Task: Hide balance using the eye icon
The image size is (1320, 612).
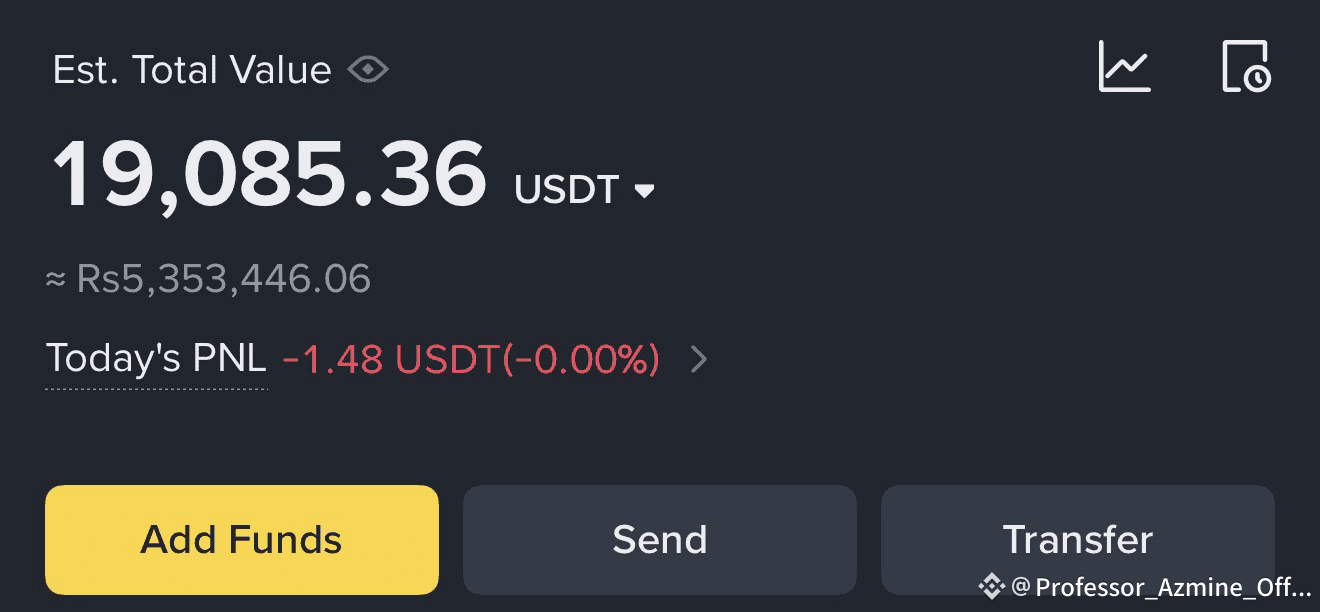Action: point(367,70)
